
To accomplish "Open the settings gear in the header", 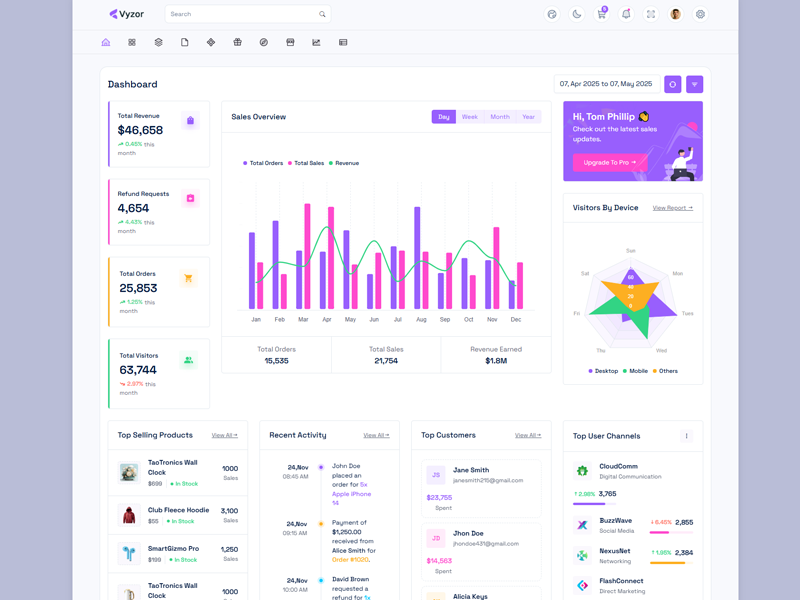I will [x=700, y=14].
